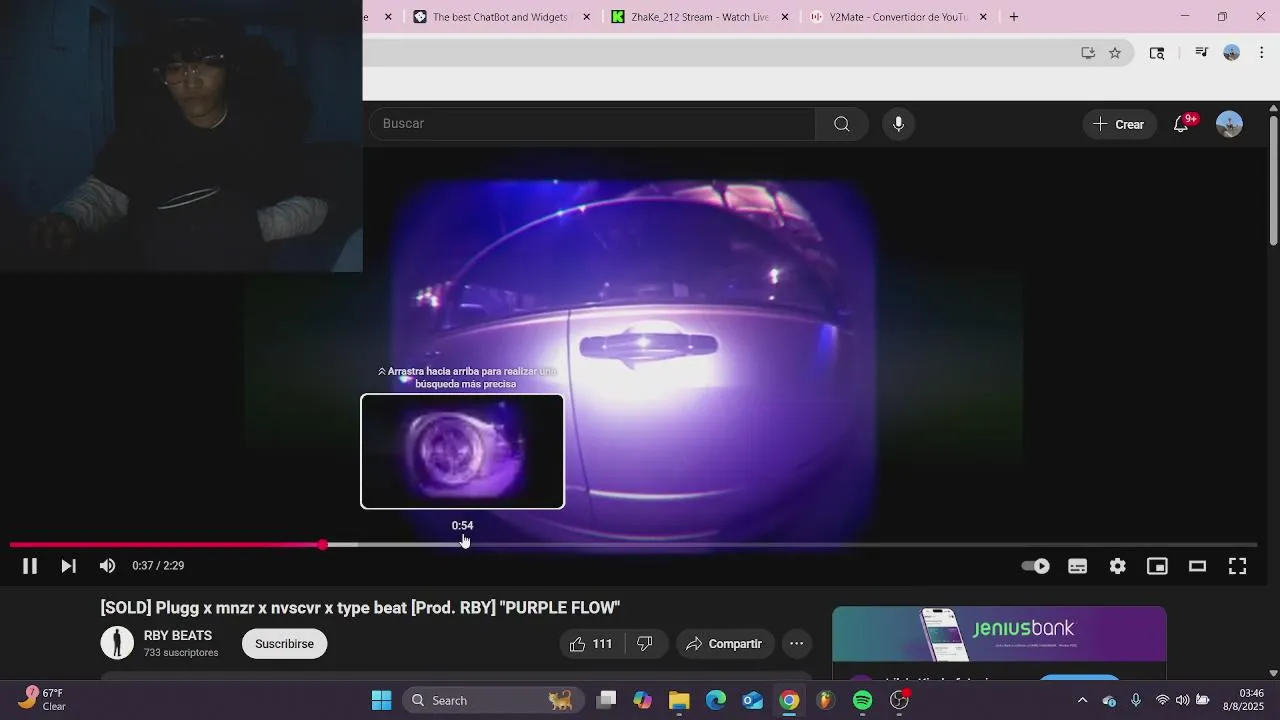The image size is (1280, 720).
Task: Click the install app icon in address bar
Action: tap(1088, 53)
